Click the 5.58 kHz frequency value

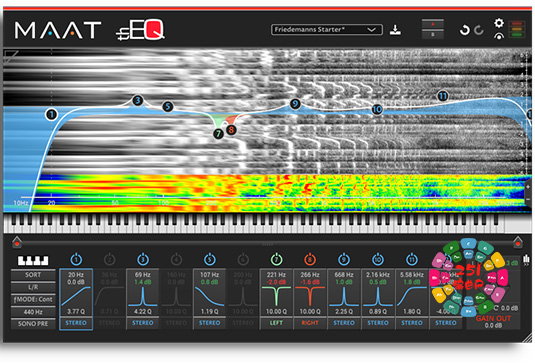tap(412, 275)
